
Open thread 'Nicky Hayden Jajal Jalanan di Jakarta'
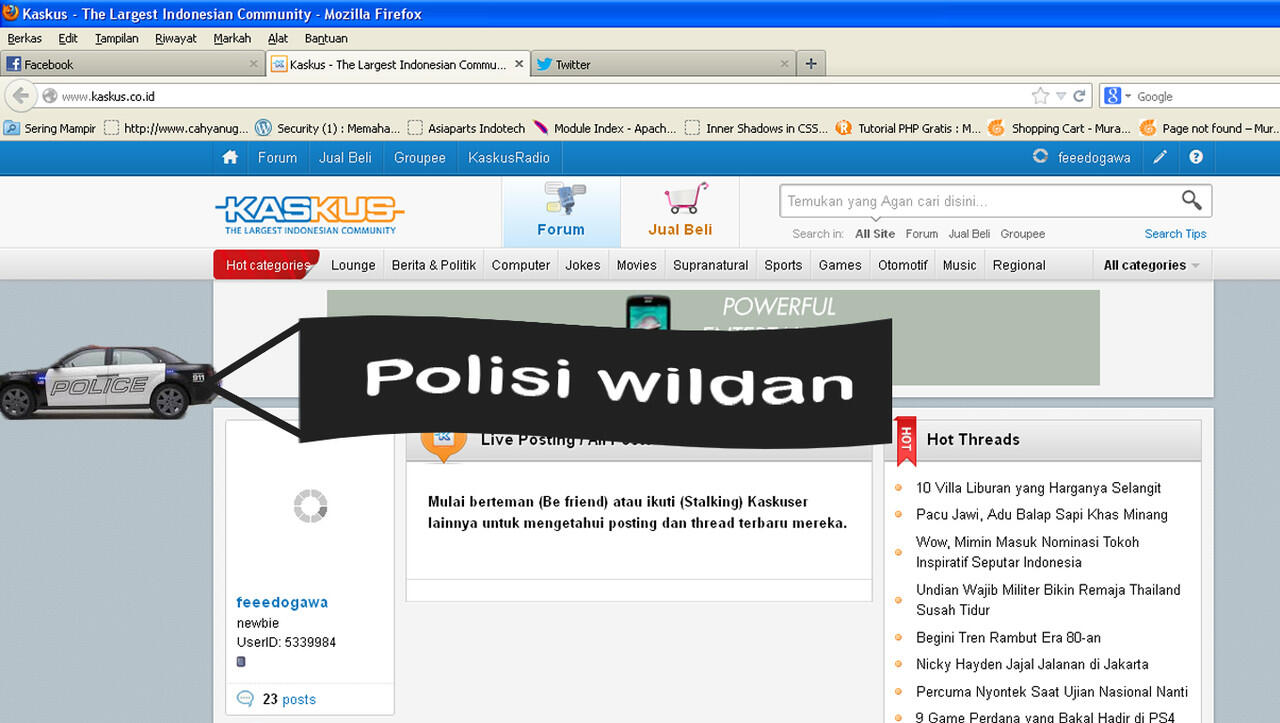point(1032,664)
